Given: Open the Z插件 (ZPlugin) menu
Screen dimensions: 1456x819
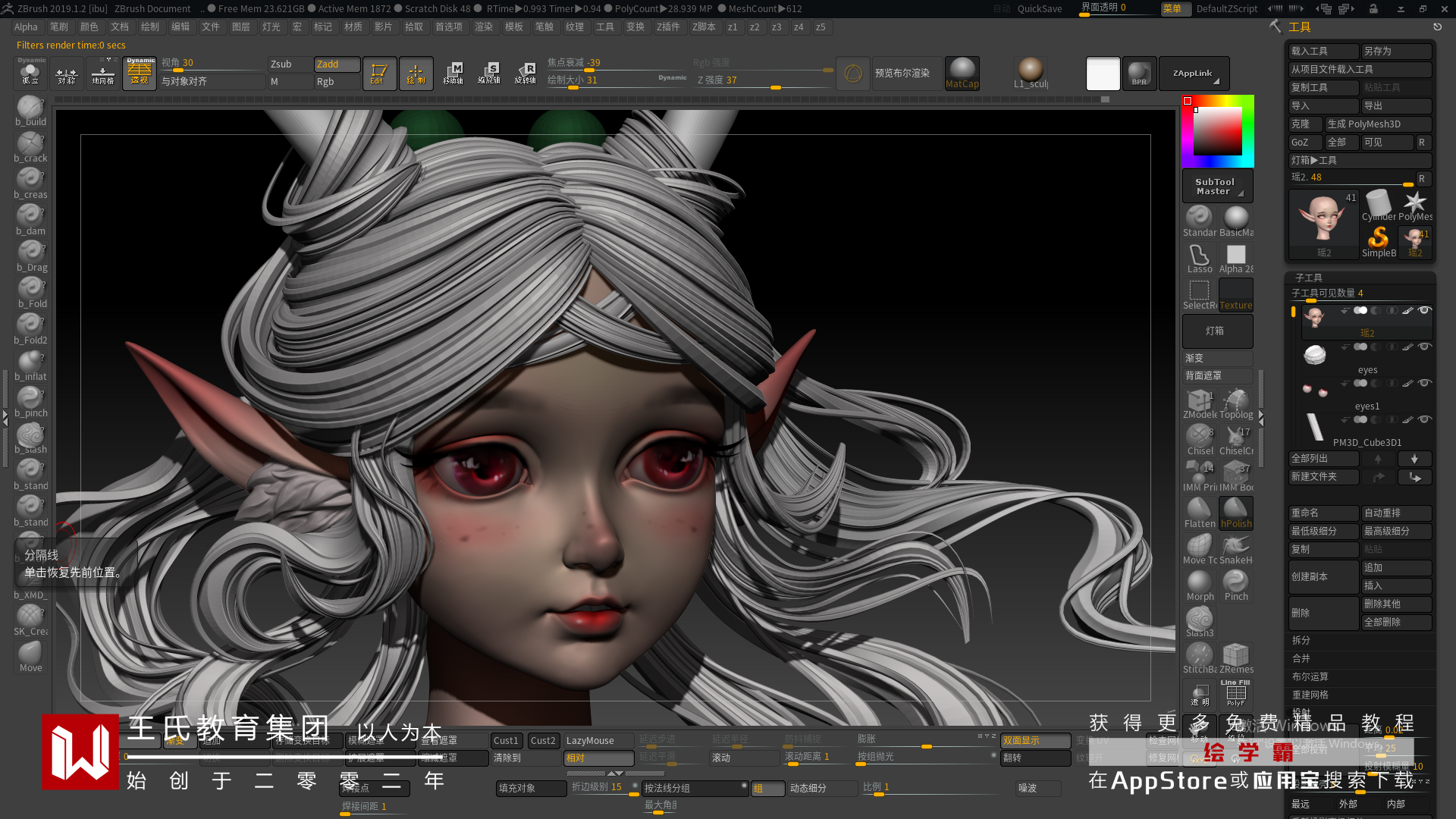Looking at the screenshot, I should (668, 27).
